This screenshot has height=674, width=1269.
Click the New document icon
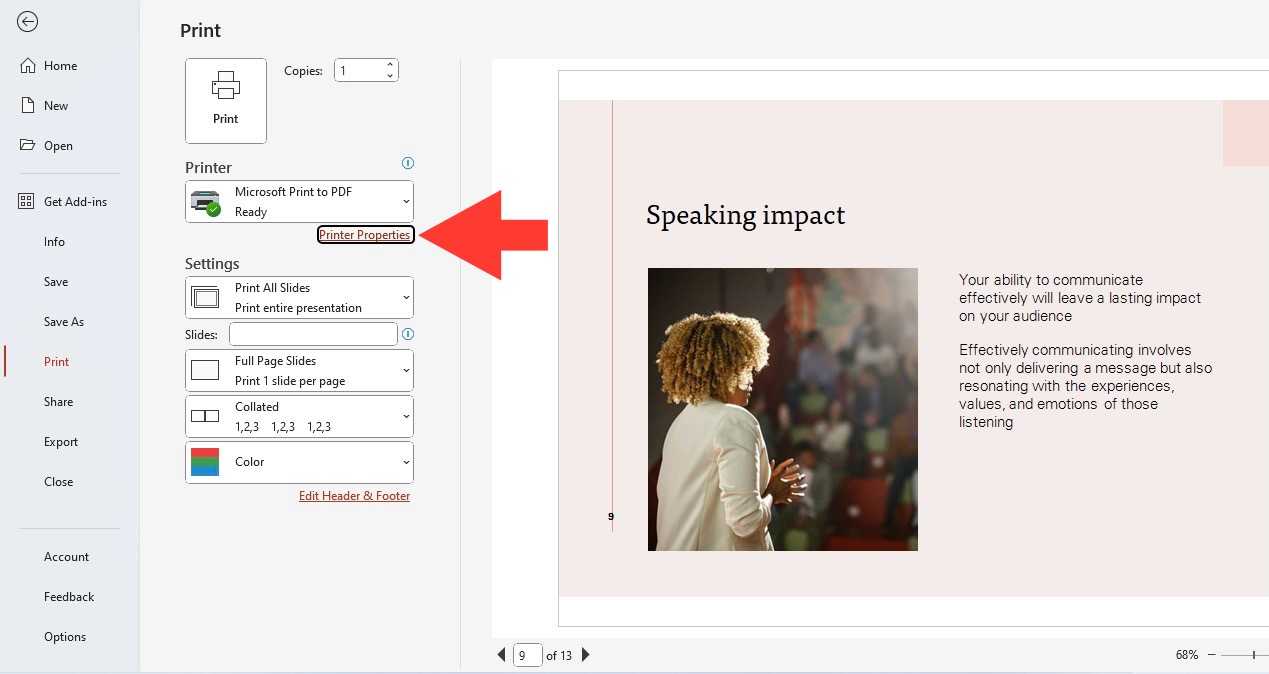tap(27, 105)
